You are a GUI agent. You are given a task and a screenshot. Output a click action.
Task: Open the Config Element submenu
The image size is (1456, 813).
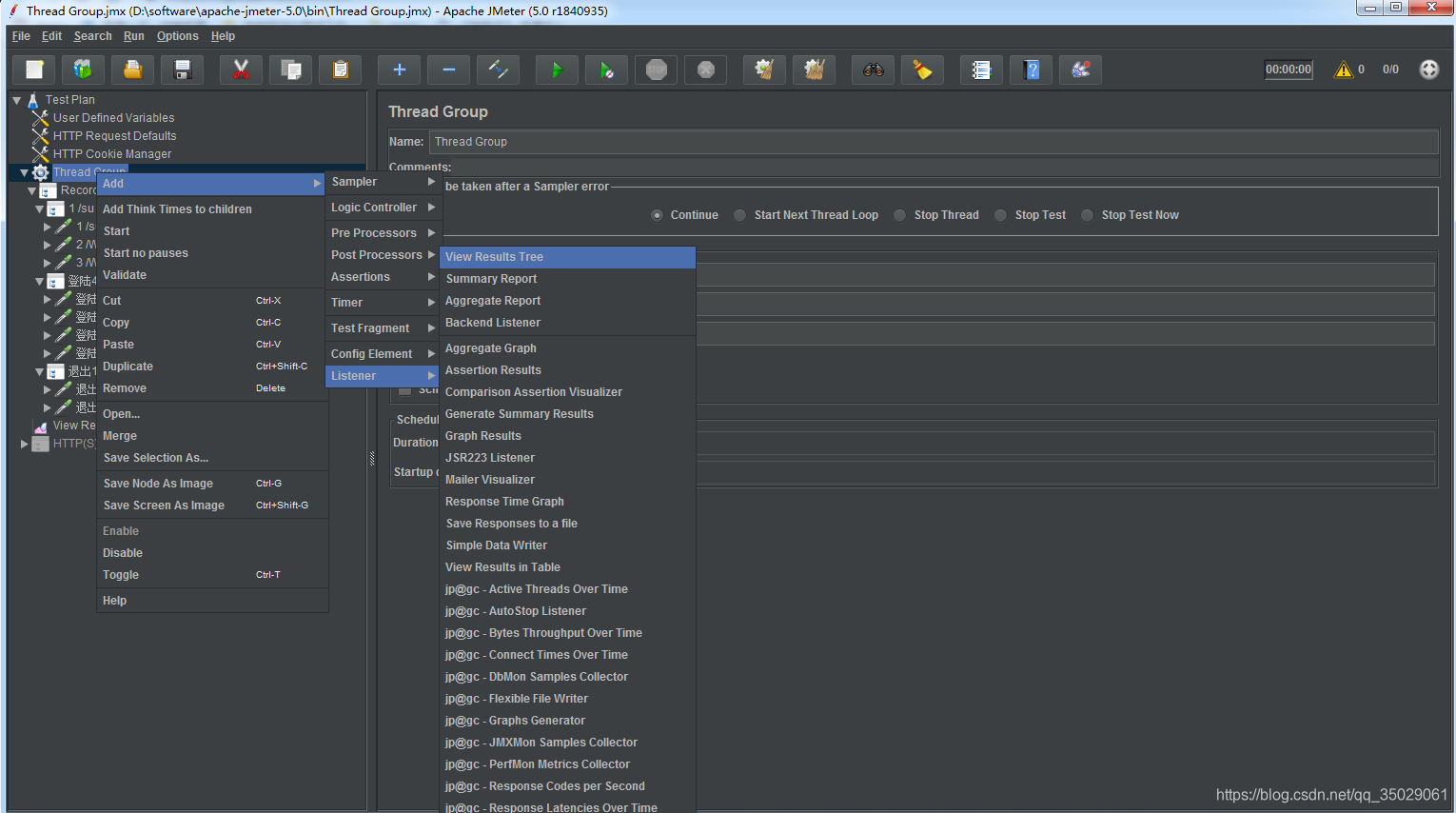pos(382,354)
